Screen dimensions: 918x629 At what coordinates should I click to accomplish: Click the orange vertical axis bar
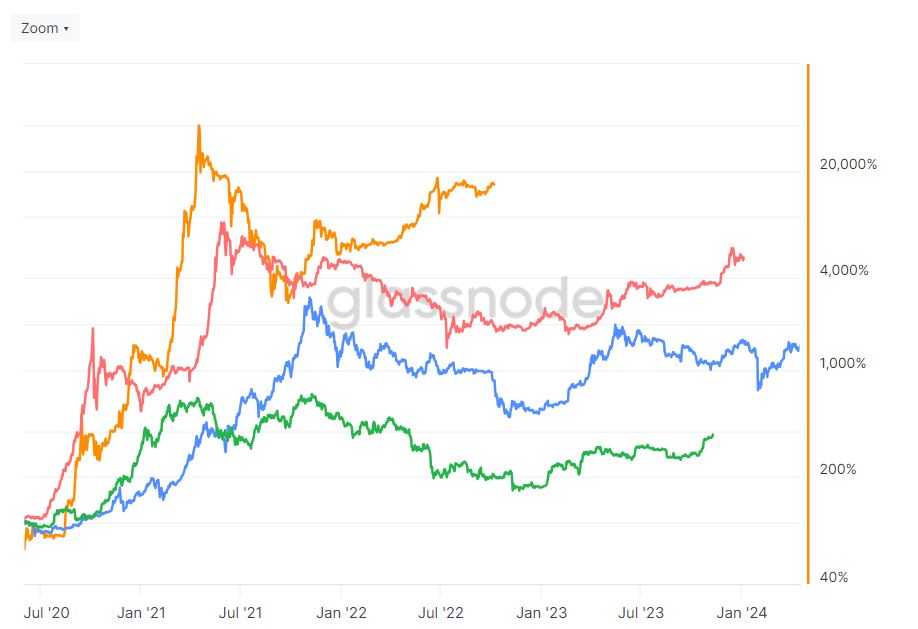(809, 324)
